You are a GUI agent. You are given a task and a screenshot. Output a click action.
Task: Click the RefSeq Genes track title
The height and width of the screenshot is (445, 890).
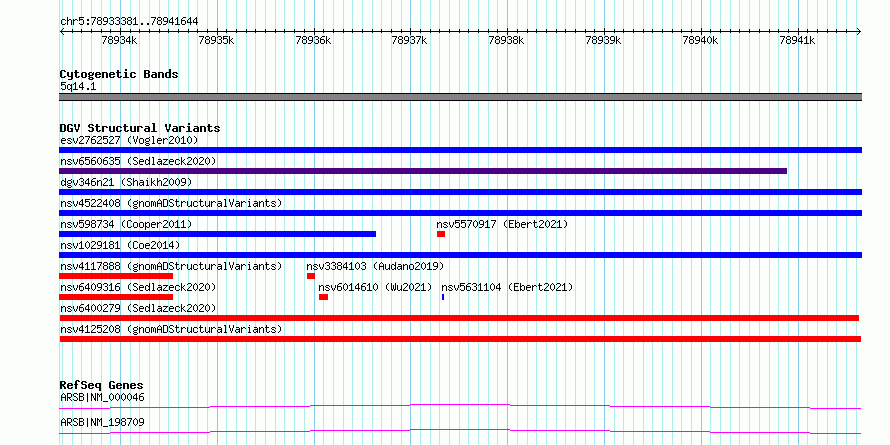point(102,385)
